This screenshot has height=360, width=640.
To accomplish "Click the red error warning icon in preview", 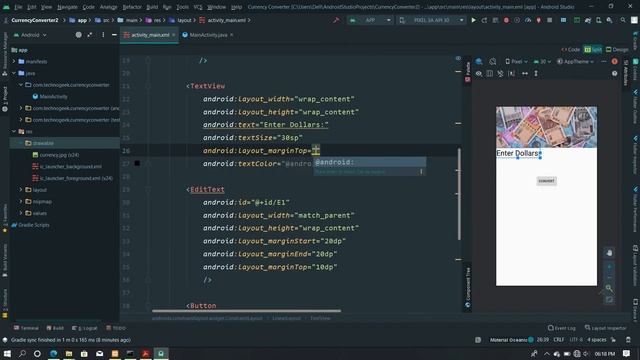I will point(615,62).
